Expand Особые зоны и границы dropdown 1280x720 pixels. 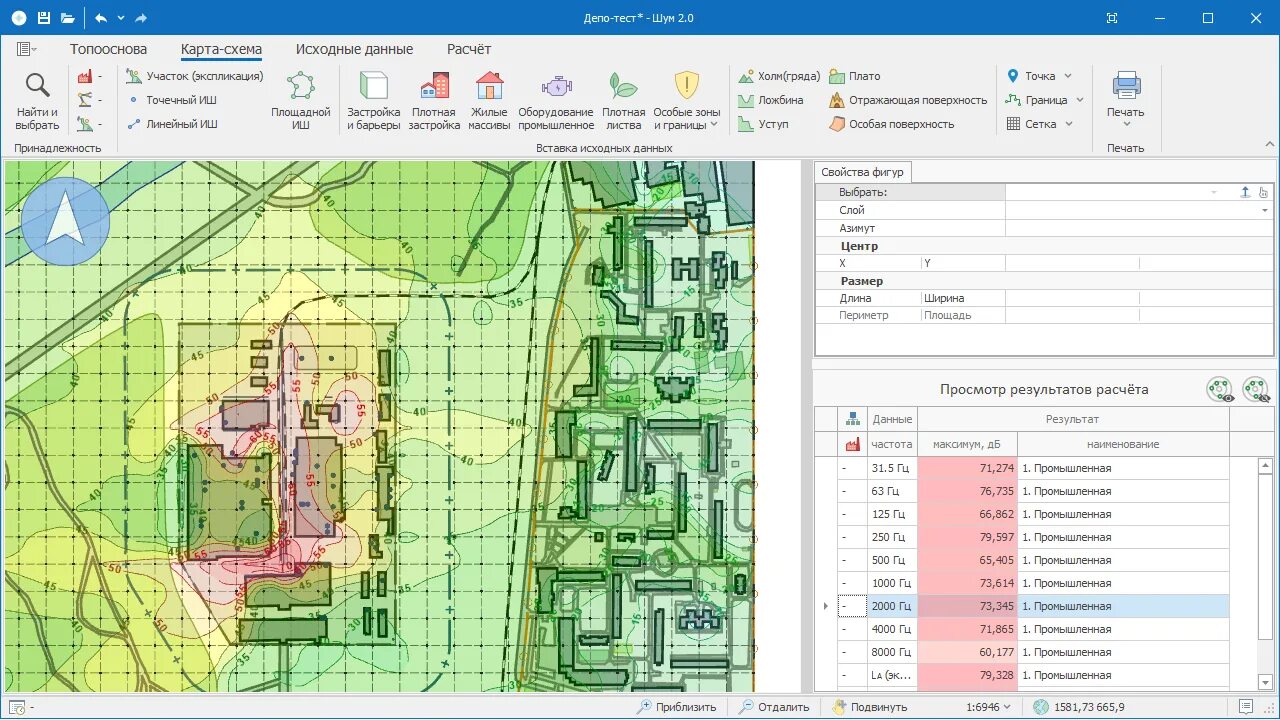[x=686, y=100]
